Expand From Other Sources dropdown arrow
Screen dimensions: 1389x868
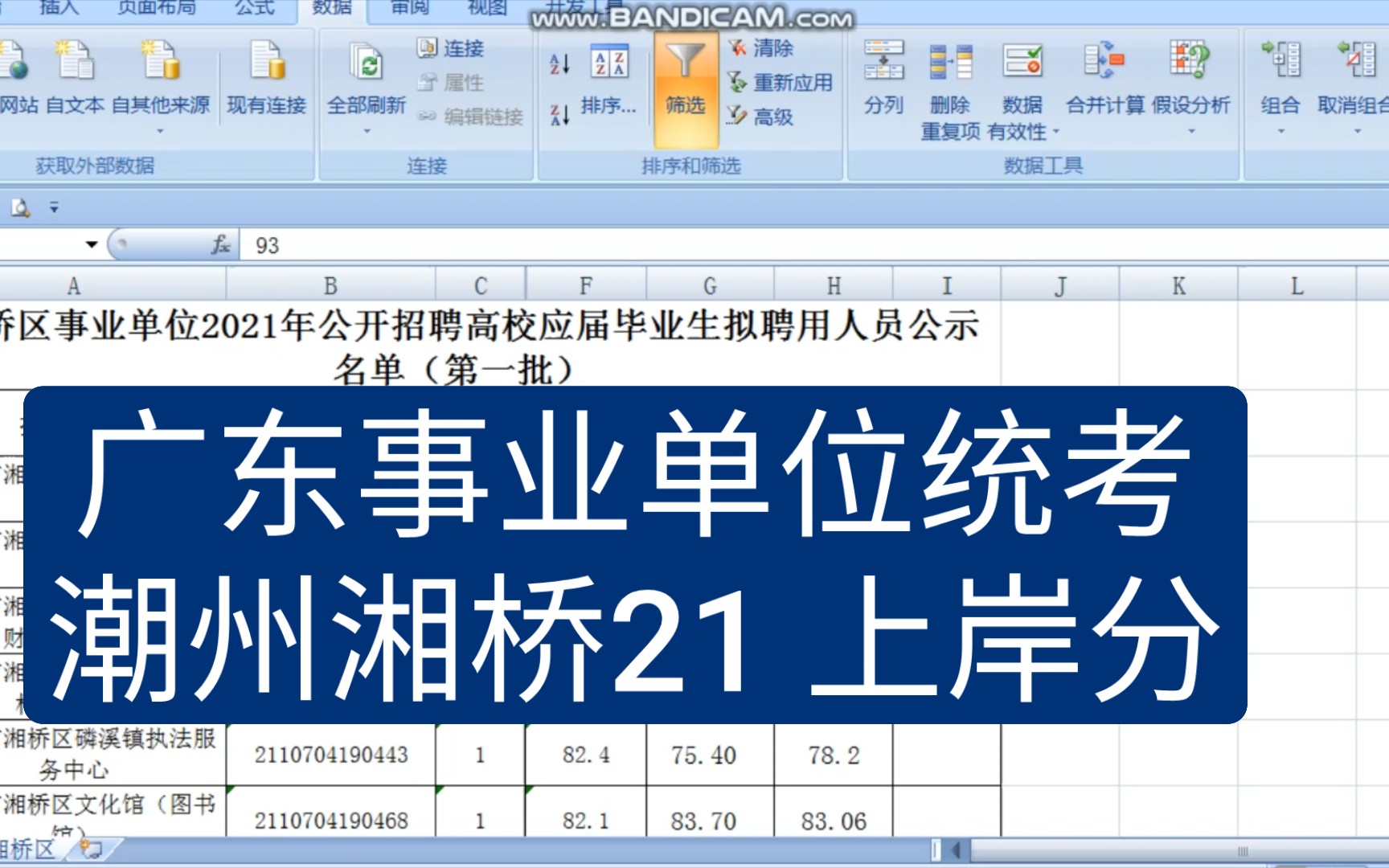point(160,131)
